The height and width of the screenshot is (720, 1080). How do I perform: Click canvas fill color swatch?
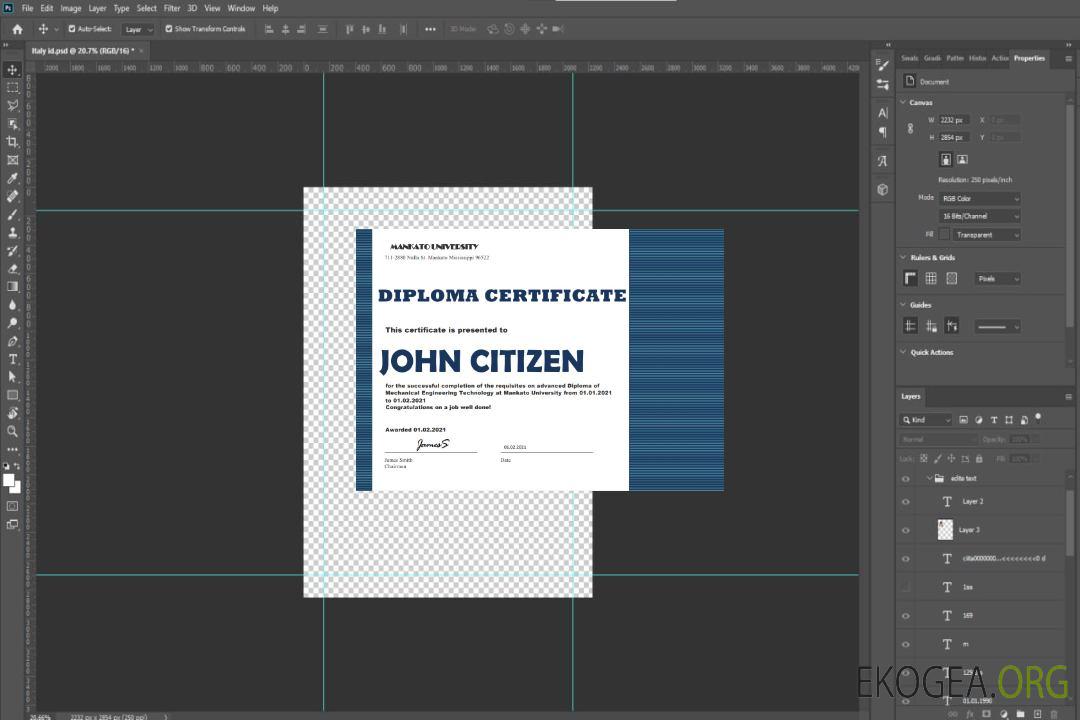click(x=944, y=235)
